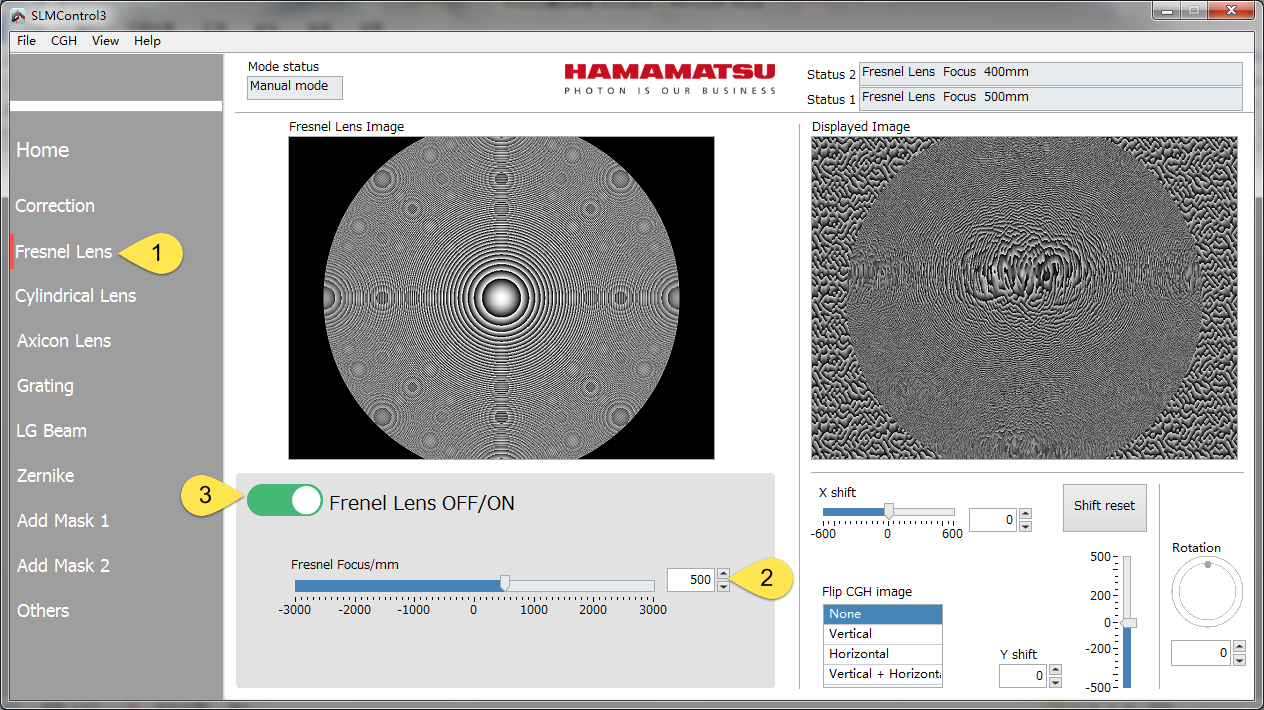Select Horizontal flip option

pyautogui.click(x=882, y=654)
